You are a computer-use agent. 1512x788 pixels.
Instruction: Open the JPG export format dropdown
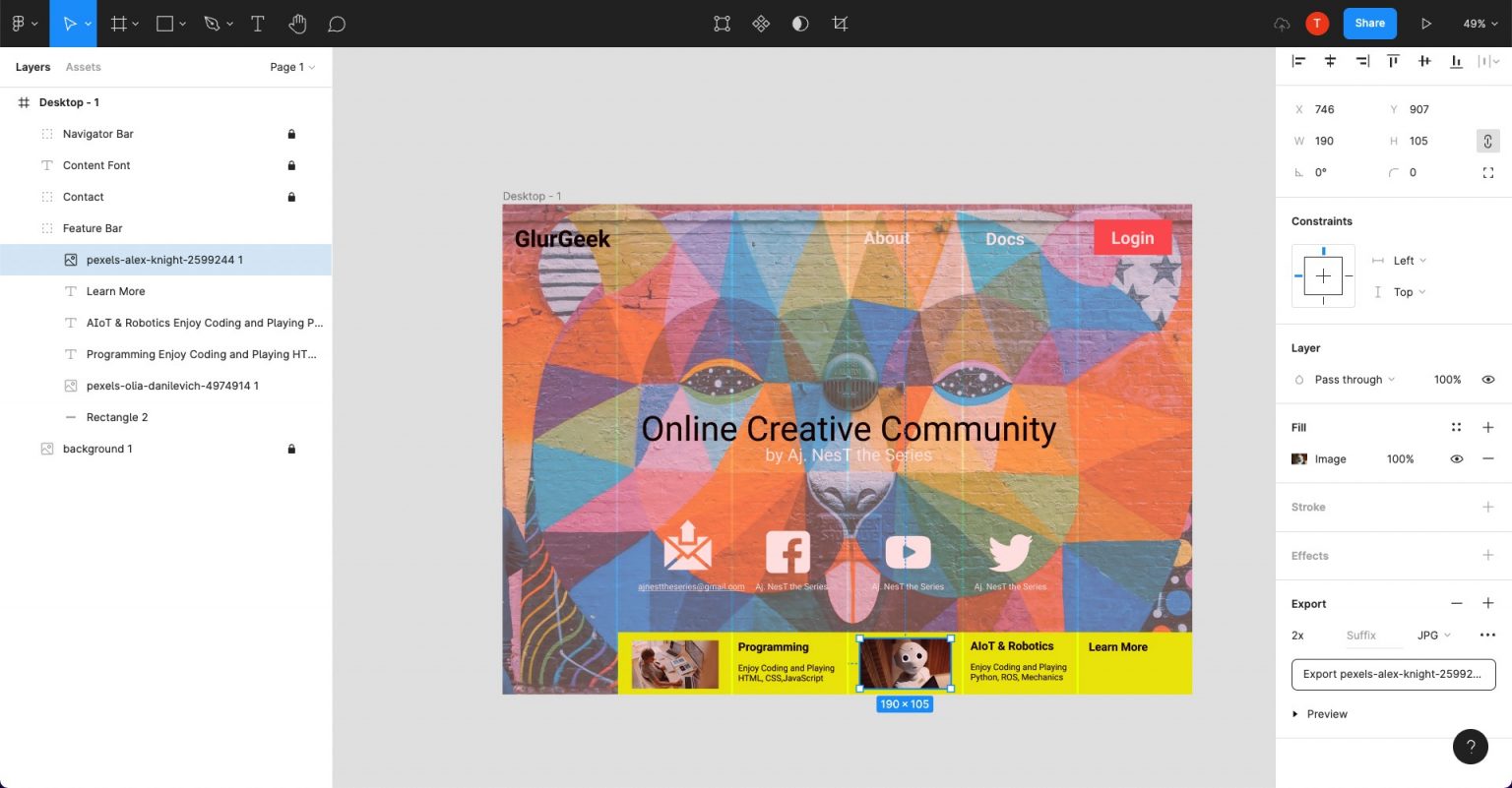point(1433,636)
